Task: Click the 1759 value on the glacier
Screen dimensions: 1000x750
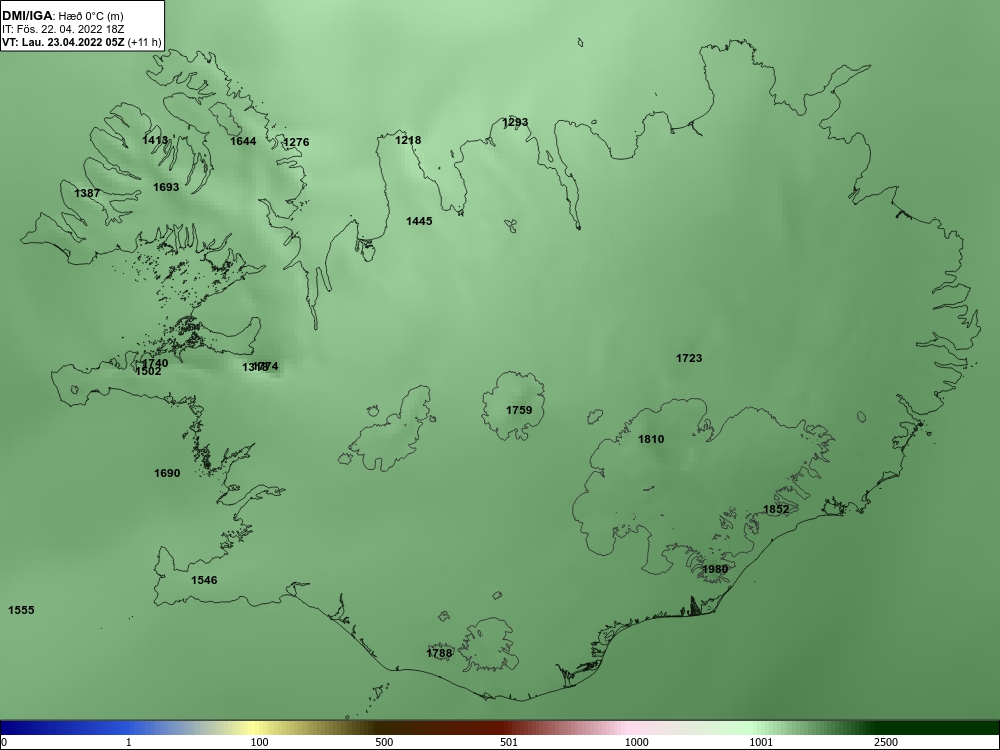Action: (519, 410)
